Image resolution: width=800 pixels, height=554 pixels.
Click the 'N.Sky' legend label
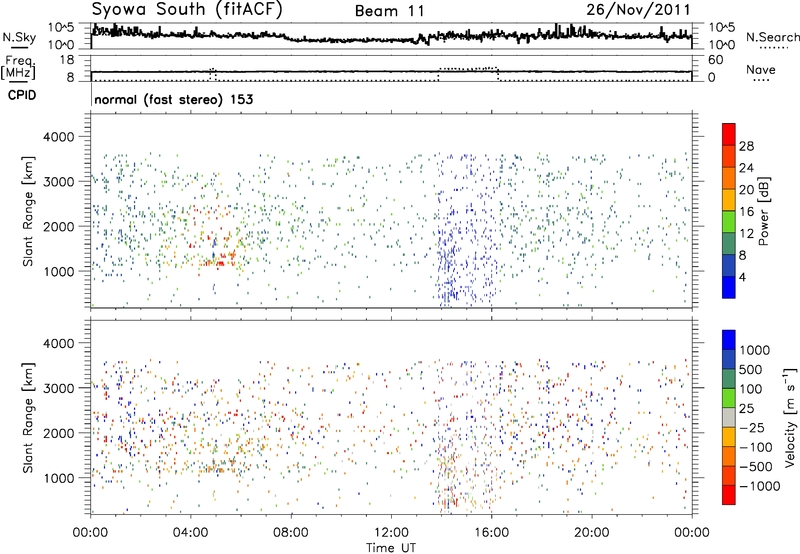19,37
